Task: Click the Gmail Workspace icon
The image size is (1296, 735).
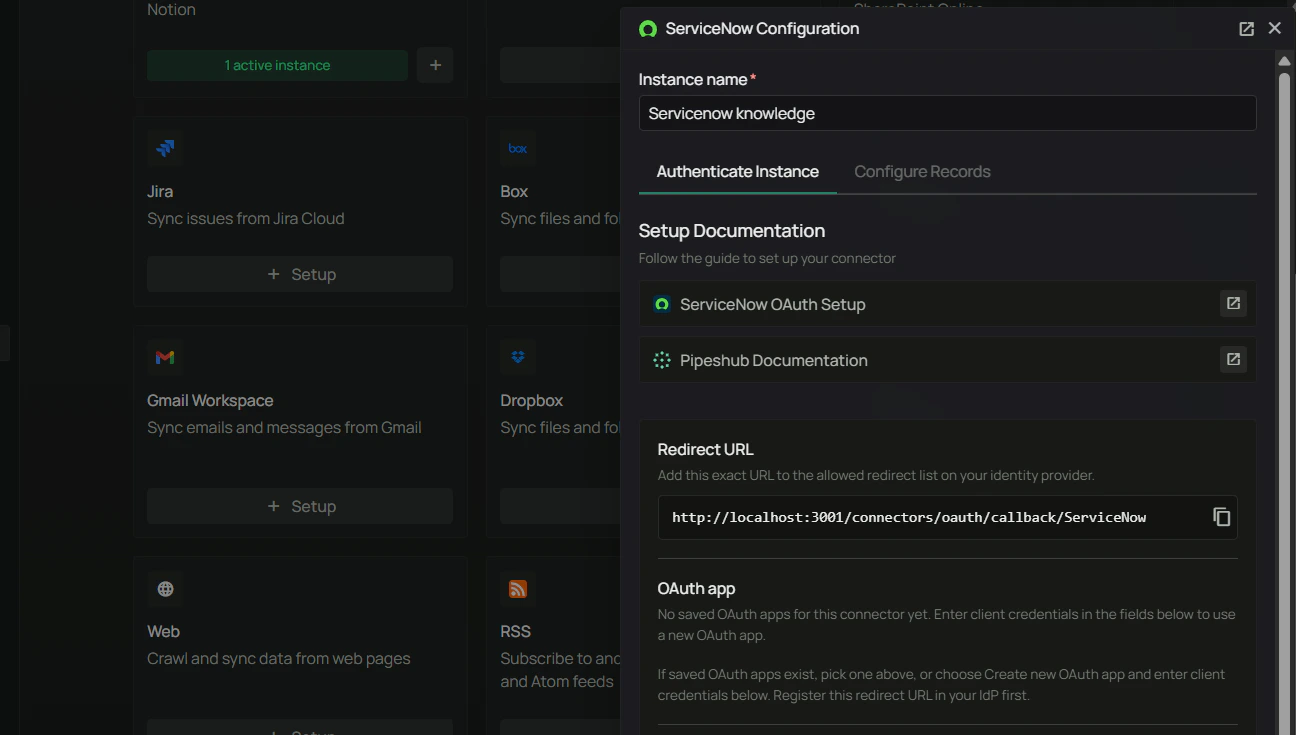Action: point(165,357)
